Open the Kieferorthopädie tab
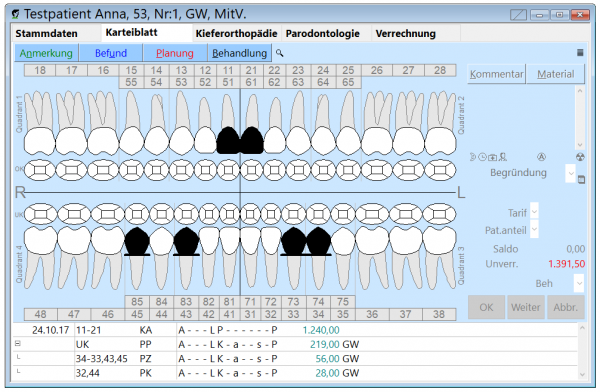Image resolution: width=600 pixels, height=392 pixels. (x=236, y=34)
